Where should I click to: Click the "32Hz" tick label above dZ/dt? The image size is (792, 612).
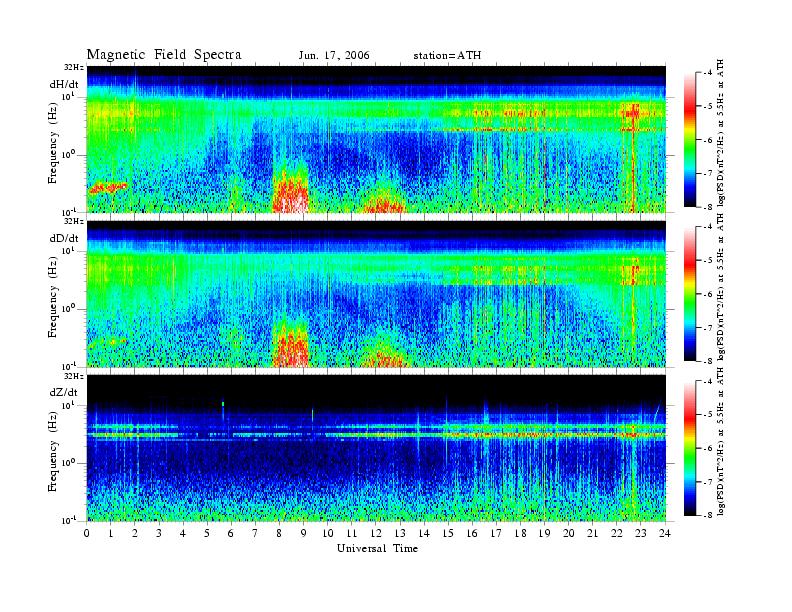point(74,376)
